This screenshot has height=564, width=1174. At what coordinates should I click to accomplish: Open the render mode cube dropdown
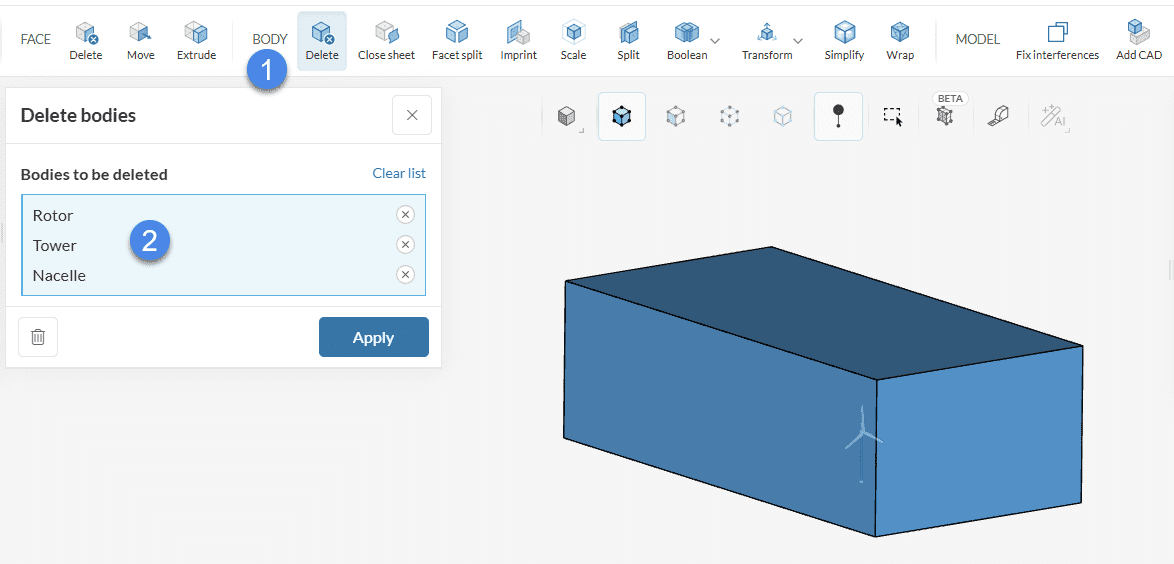pyautogui.click(x=567, y=117)
